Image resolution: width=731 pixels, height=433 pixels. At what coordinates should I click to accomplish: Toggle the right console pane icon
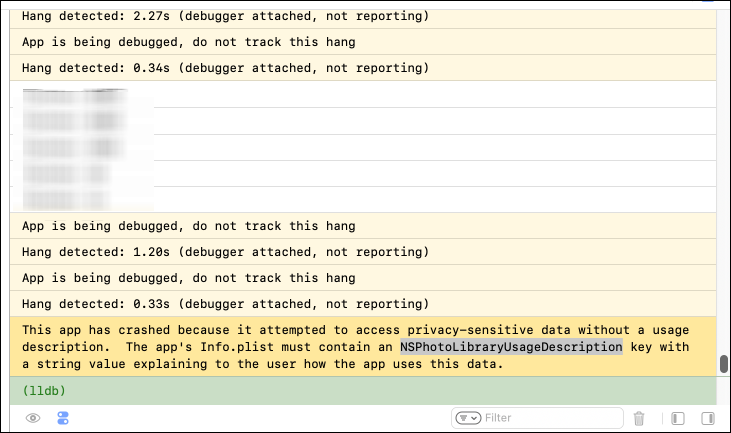(708, 418)
